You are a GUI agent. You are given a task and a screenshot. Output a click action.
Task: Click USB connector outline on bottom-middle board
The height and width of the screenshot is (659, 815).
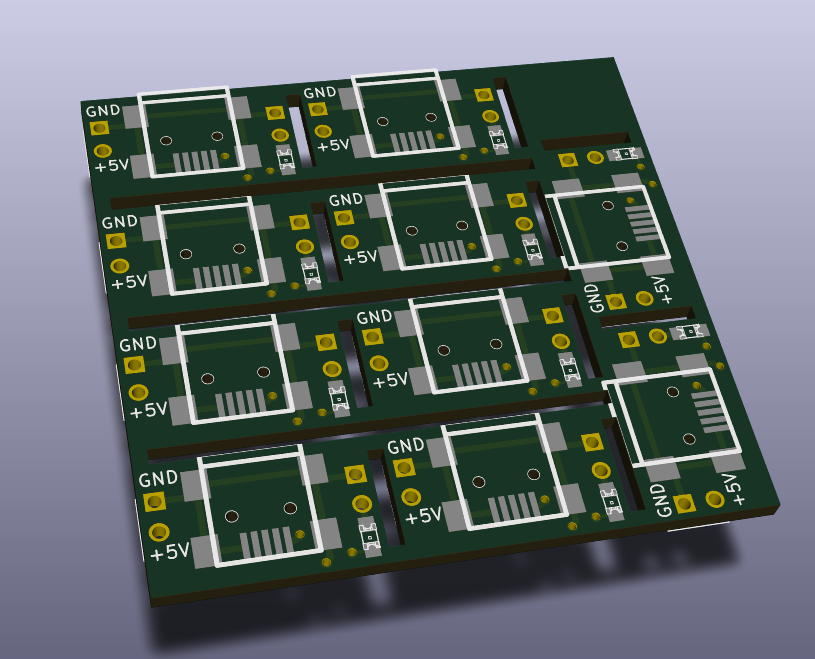click(505, 472)
